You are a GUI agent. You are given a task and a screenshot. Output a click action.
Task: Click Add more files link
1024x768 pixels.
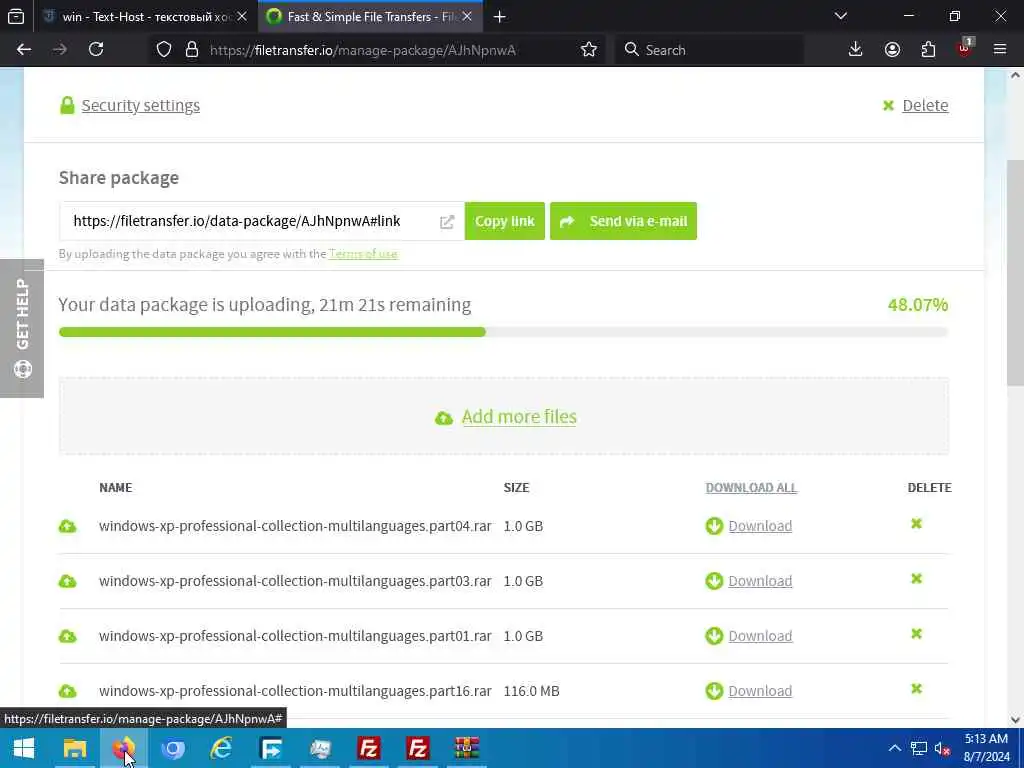coord(519,417)
